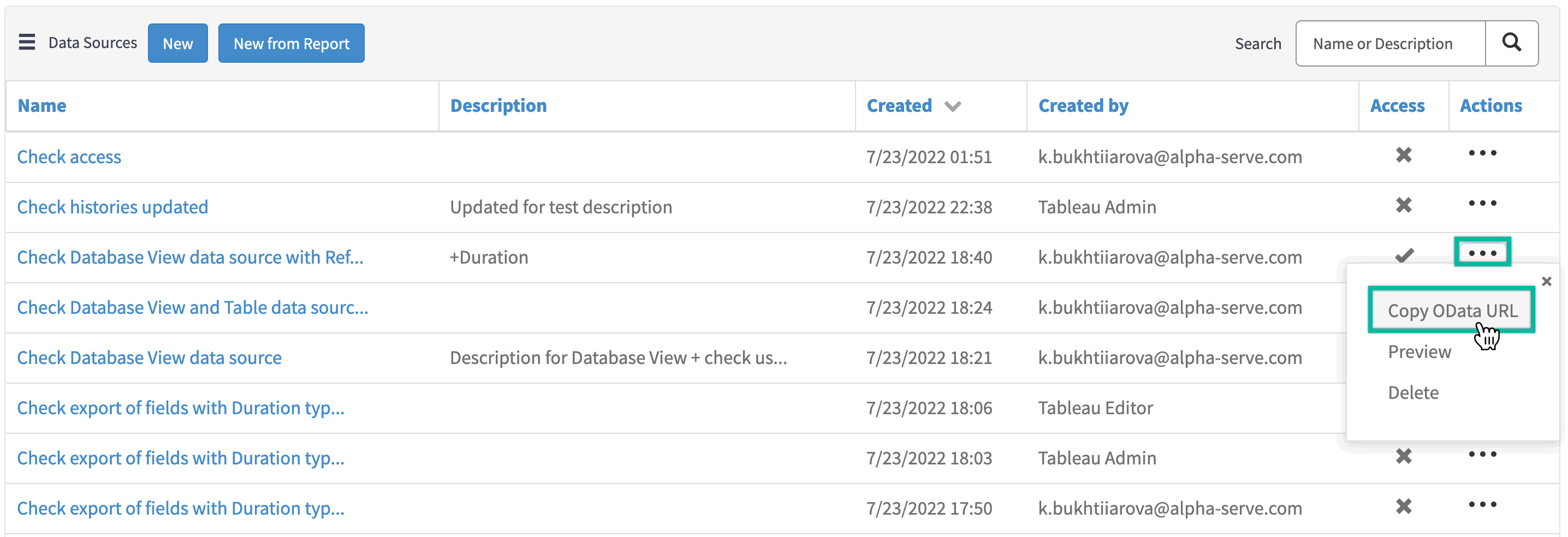Choose Preview in the actions menu
The height and width of the screenshot is (537, 1568).
click(x=1419, y=351)
